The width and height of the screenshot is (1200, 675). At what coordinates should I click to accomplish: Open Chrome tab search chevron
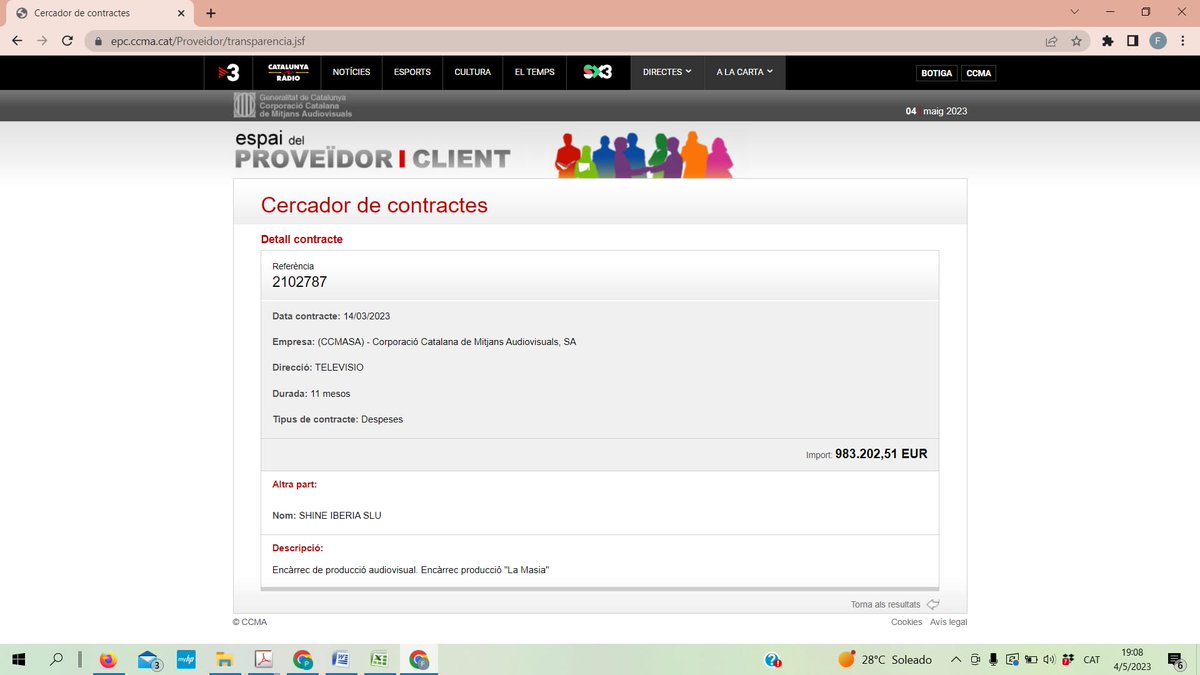[1075, 12]
